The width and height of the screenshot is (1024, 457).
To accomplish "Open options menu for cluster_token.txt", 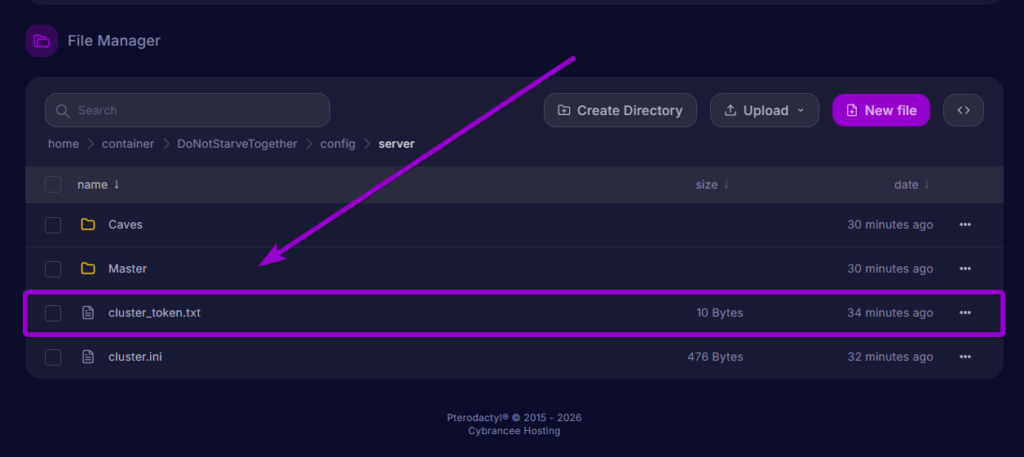I will coord(965,313).
